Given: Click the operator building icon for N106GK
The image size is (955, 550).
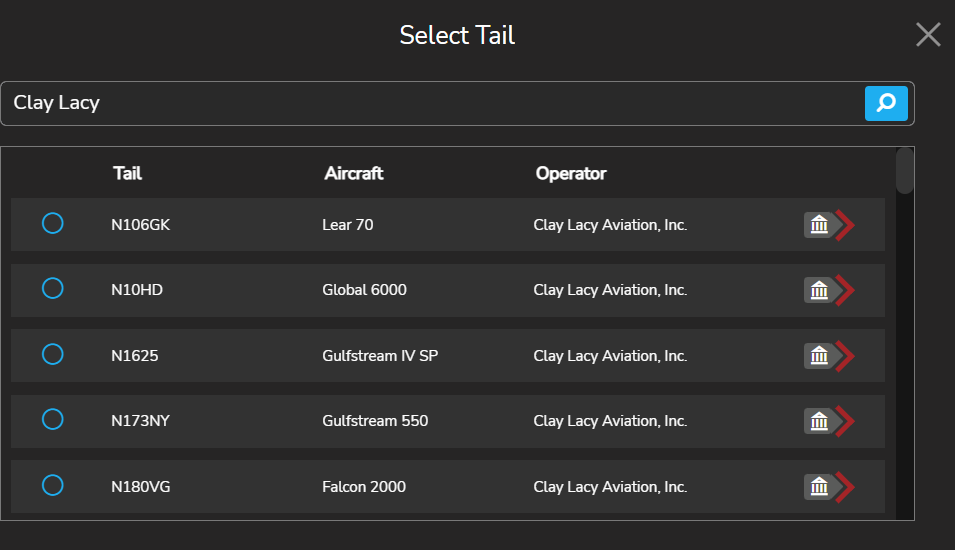Looking at the screenshot, I should pos(819,225).
